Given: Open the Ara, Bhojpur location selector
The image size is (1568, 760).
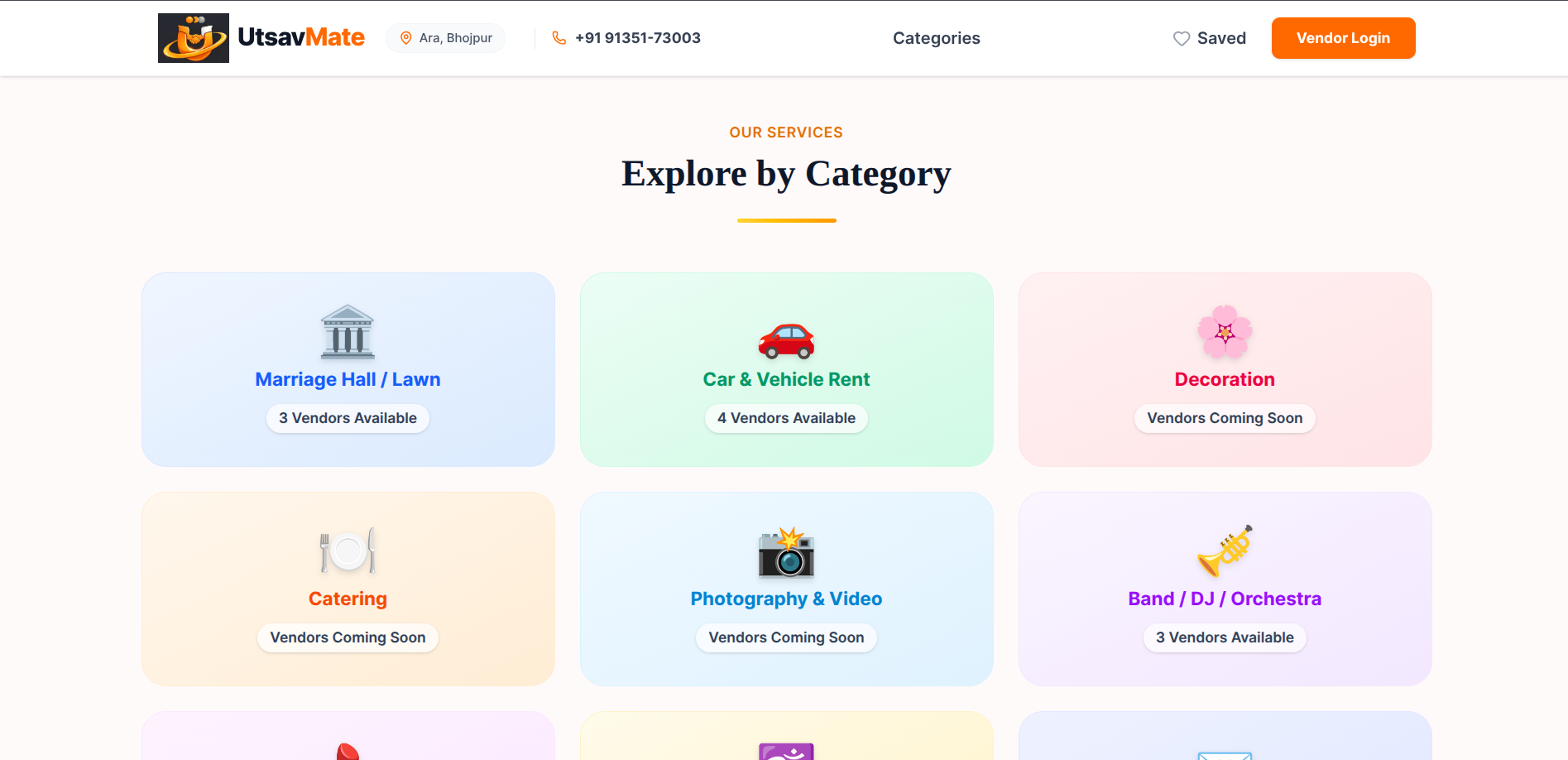Looking at the screenshot, I should tap(446, 38).
